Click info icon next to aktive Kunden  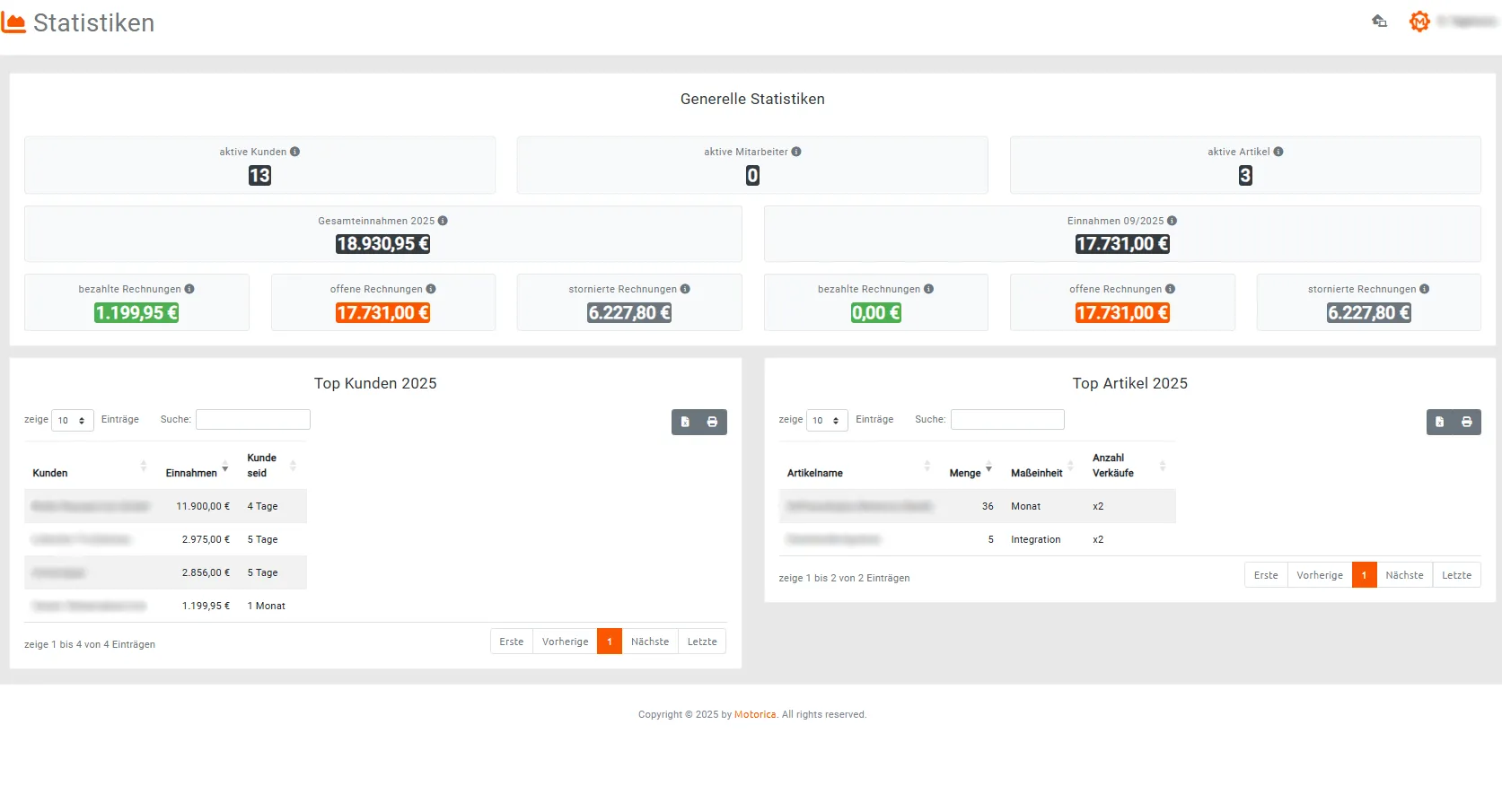(x=294, y=152)
